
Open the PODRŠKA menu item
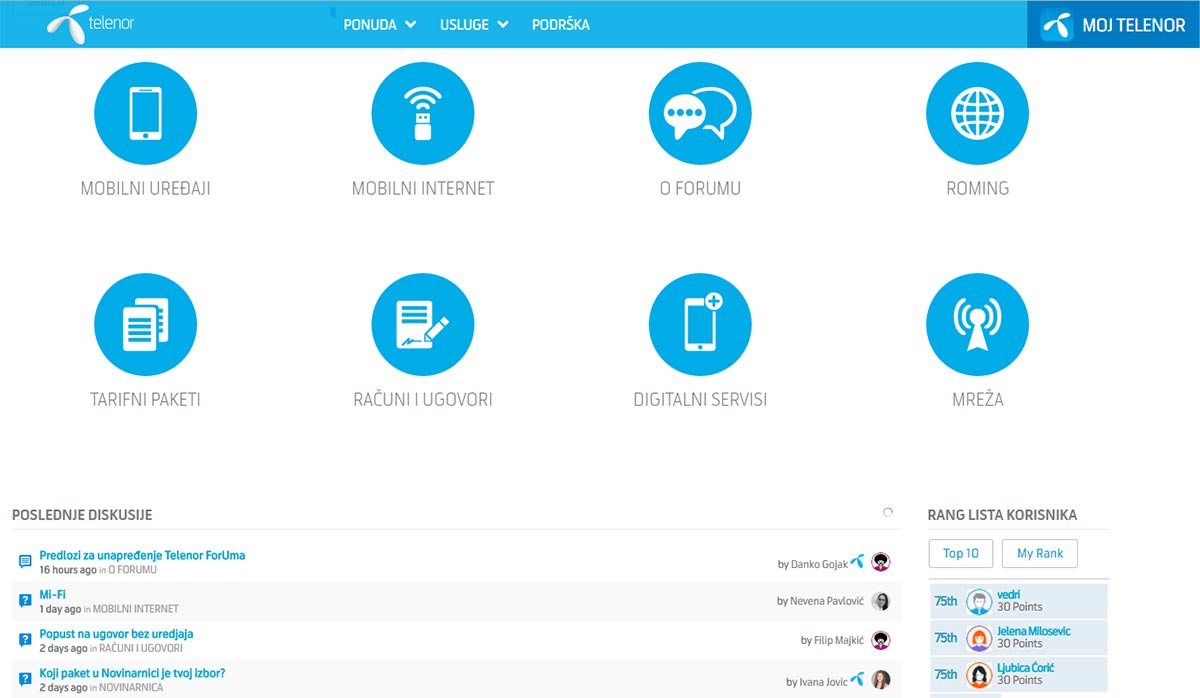[561, 25]
